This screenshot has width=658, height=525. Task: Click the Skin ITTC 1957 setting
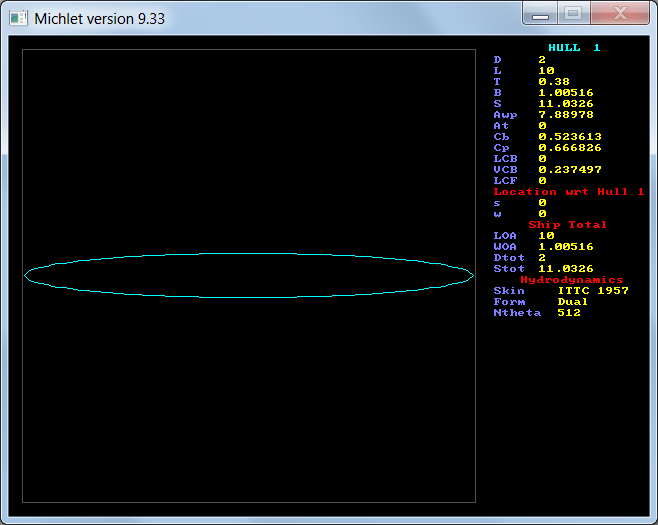click(593, 290)
